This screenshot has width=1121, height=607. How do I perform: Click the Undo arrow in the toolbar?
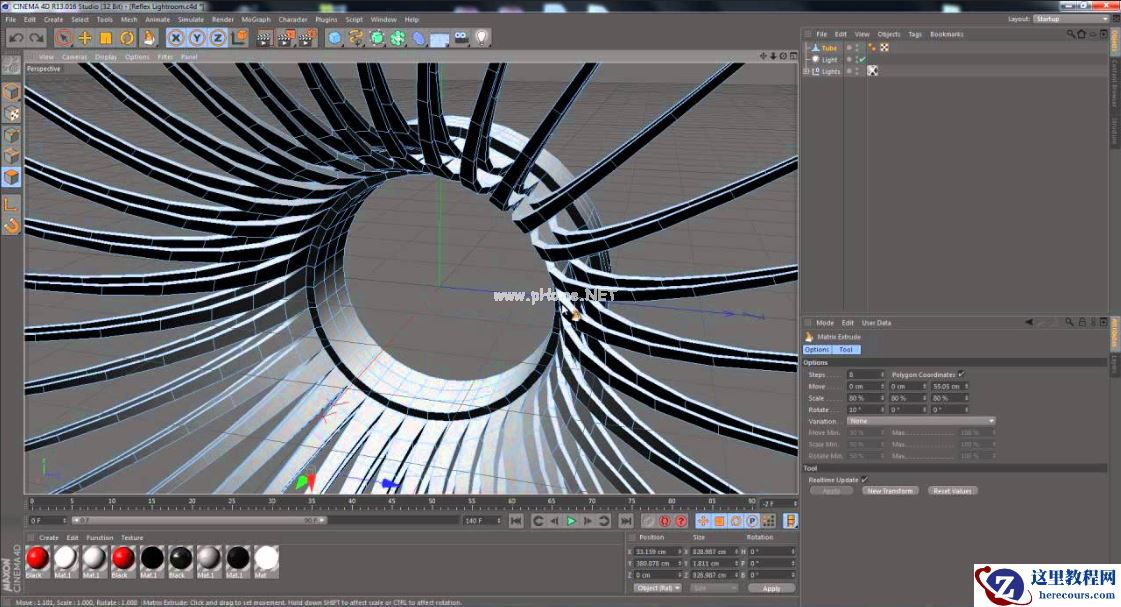pos(15,38)
